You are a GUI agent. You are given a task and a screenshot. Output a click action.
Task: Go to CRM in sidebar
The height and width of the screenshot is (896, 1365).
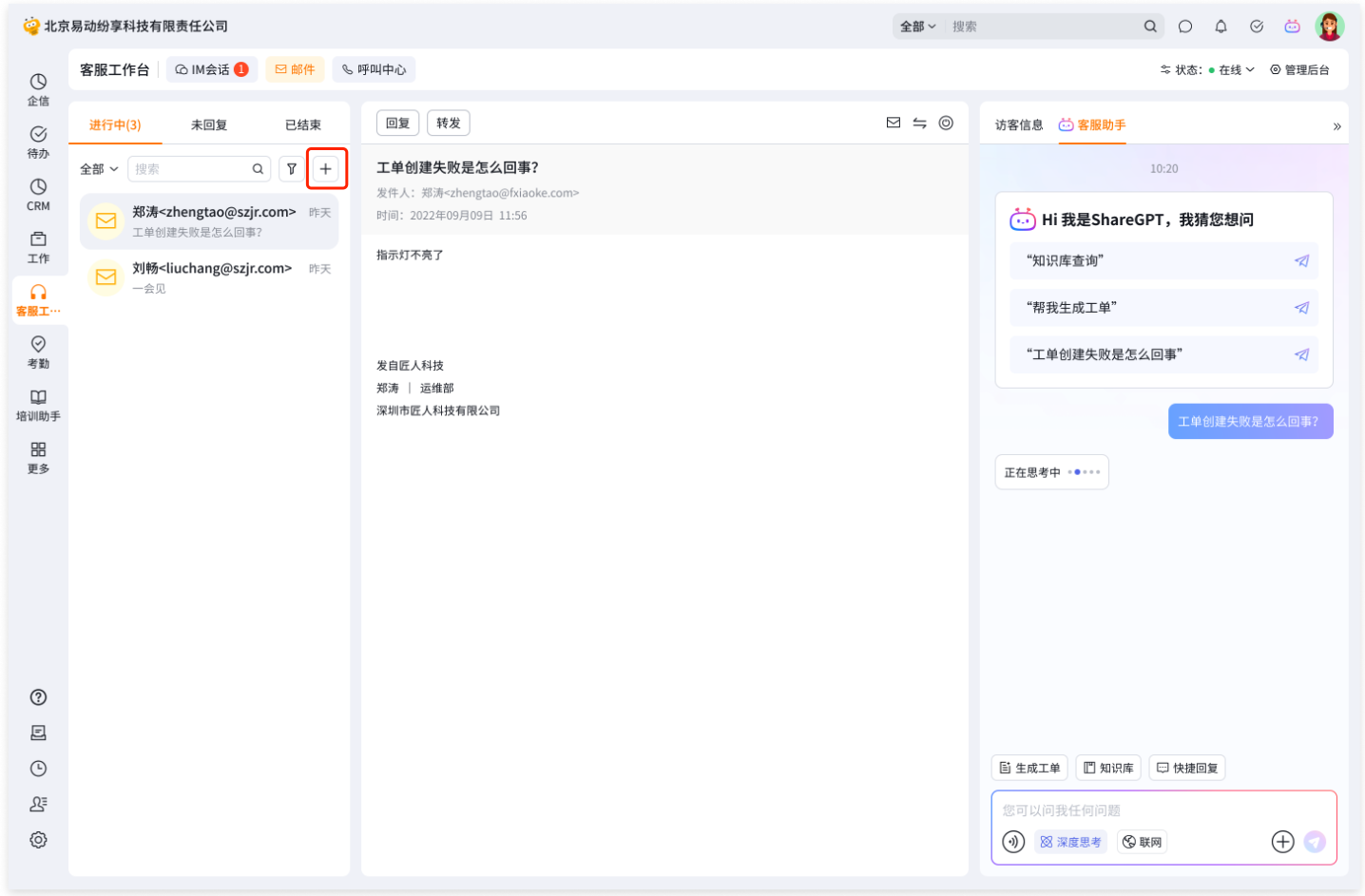(38, 194)
